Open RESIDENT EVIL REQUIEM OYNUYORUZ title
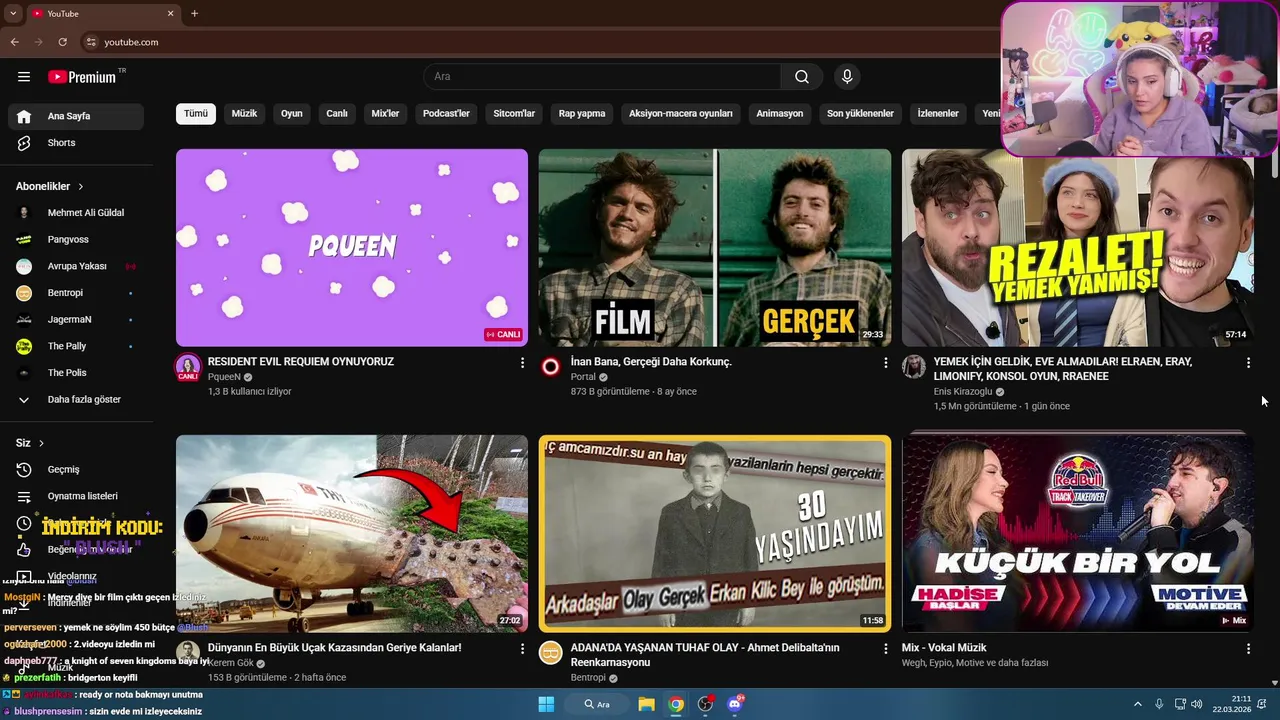Viewport: 1280px width, 720px height. (301, 362)
